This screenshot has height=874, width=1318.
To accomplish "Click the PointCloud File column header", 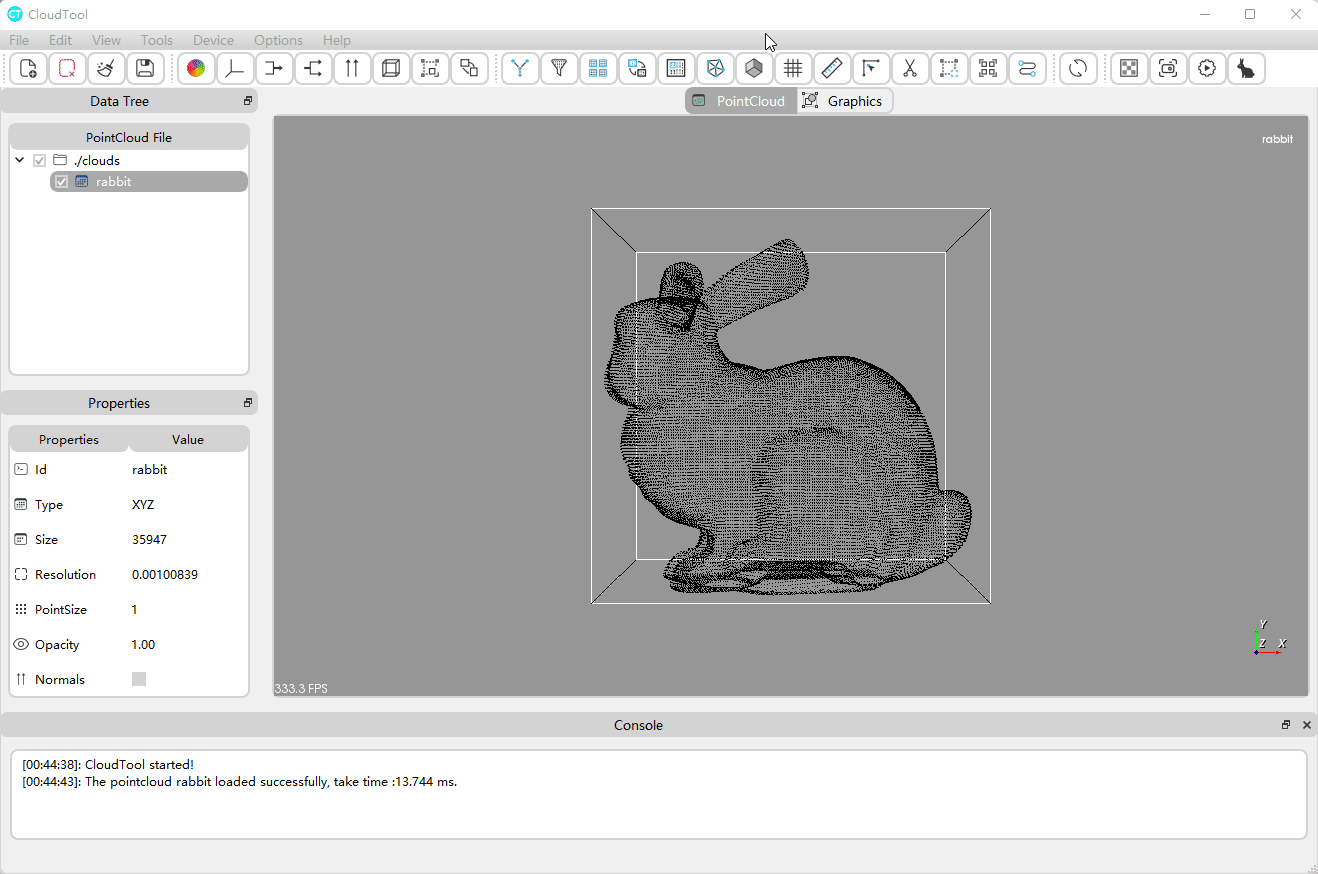I will click(128, 138).
